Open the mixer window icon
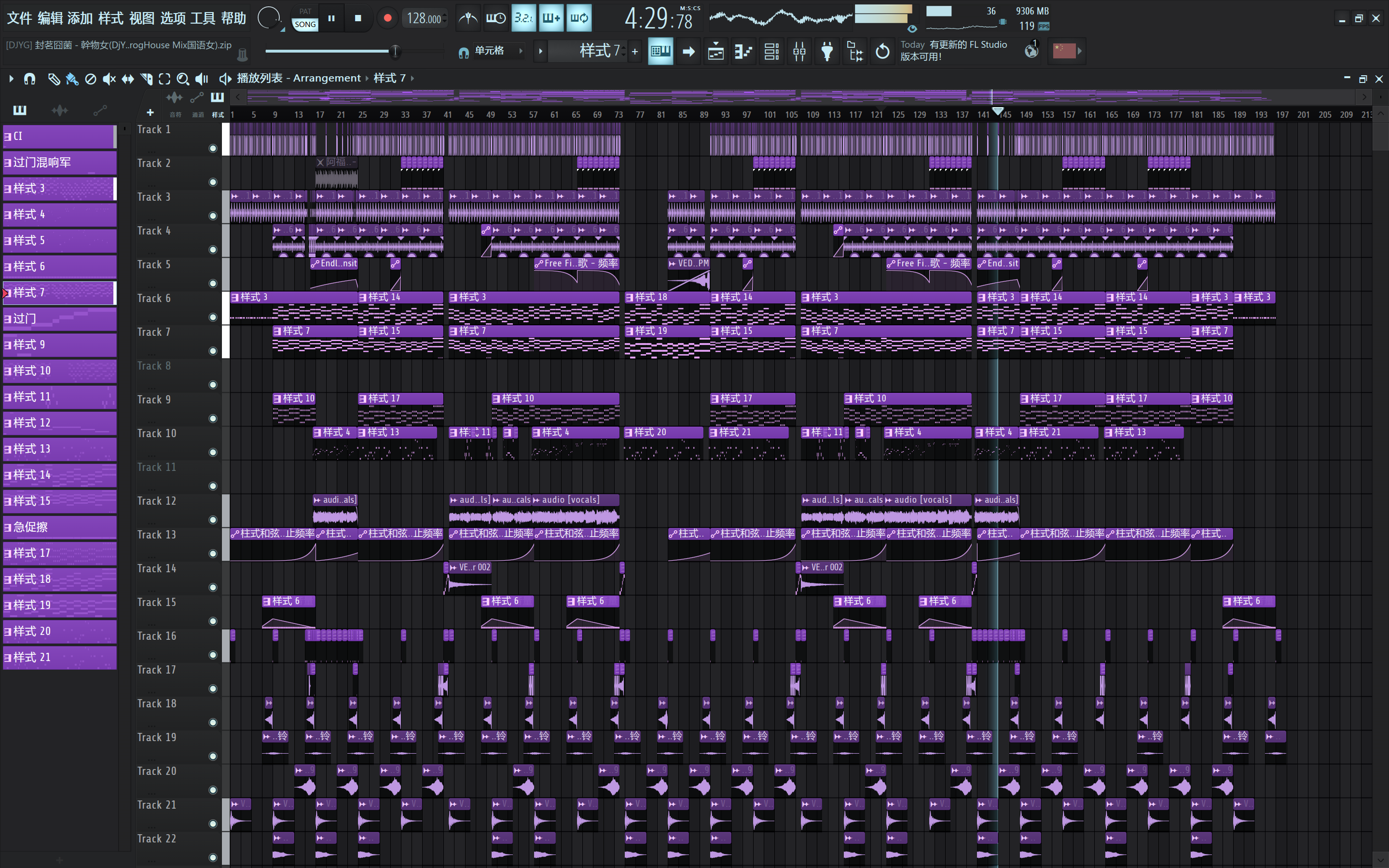The image size is (1389, 868). click(x=799, y=52)
